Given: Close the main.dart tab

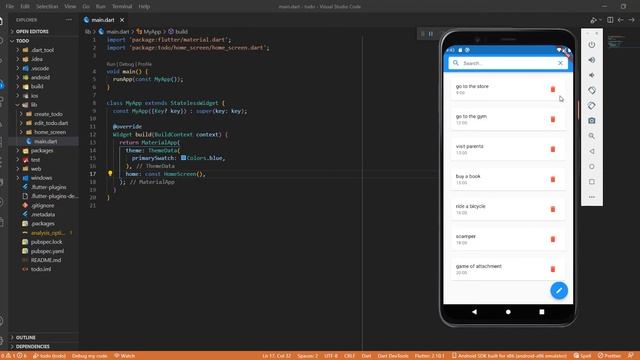Looking at the screenshot, I should tap(122, 20).
